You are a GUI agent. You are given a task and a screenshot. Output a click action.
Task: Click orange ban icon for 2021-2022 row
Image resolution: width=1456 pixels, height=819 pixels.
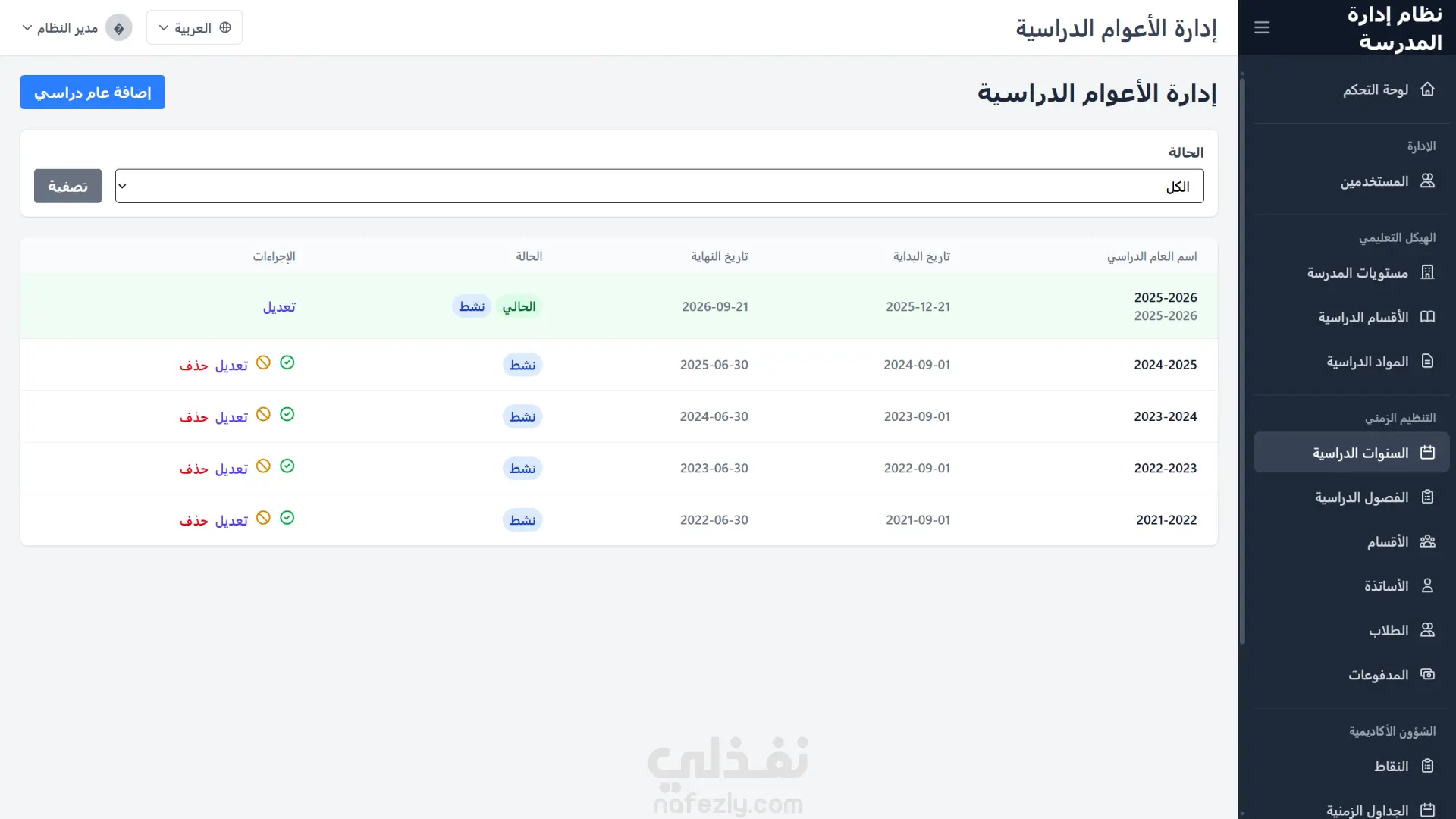pyautogui.click(x=263, y=518)
